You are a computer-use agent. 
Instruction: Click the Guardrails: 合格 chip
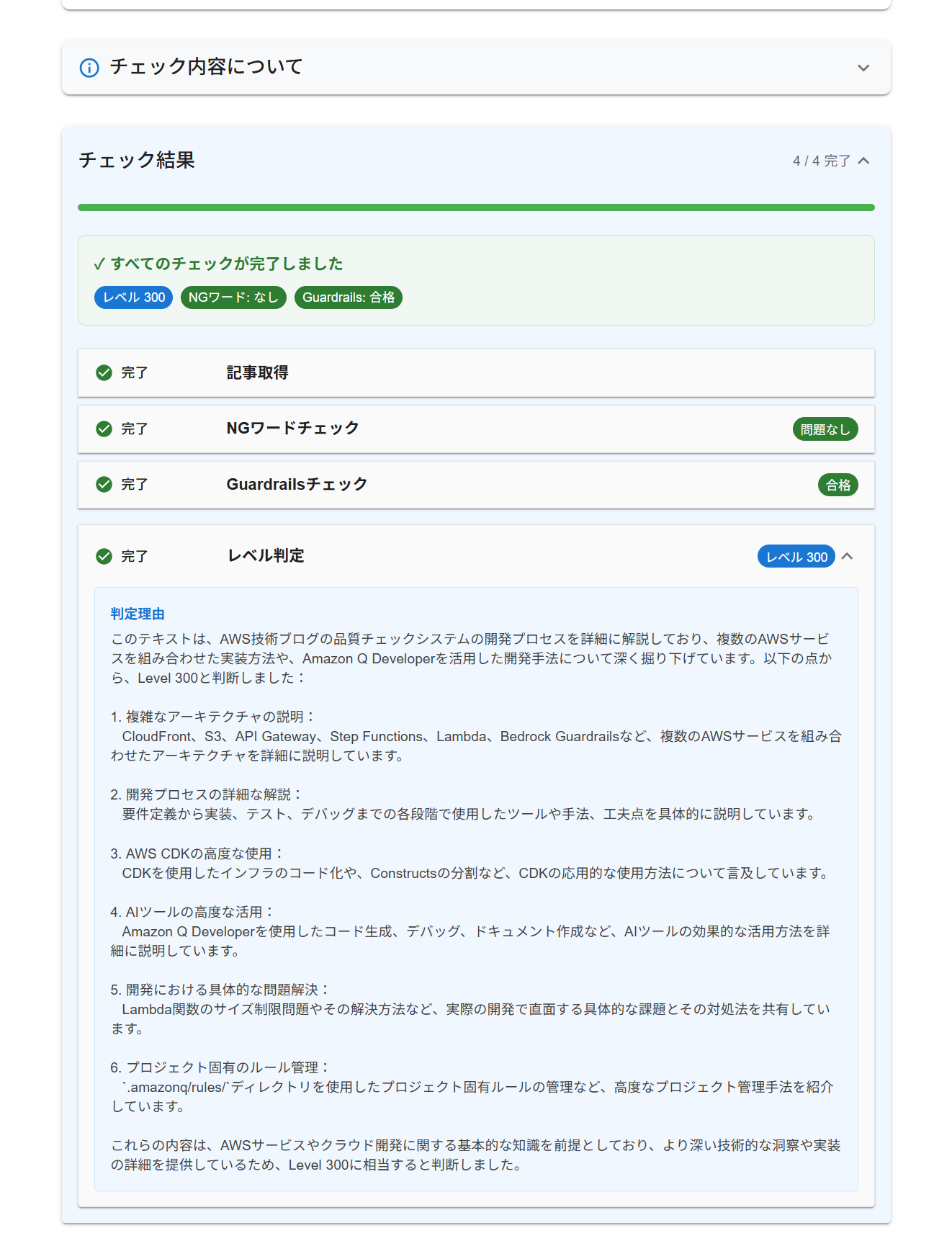tap(349, 297)
